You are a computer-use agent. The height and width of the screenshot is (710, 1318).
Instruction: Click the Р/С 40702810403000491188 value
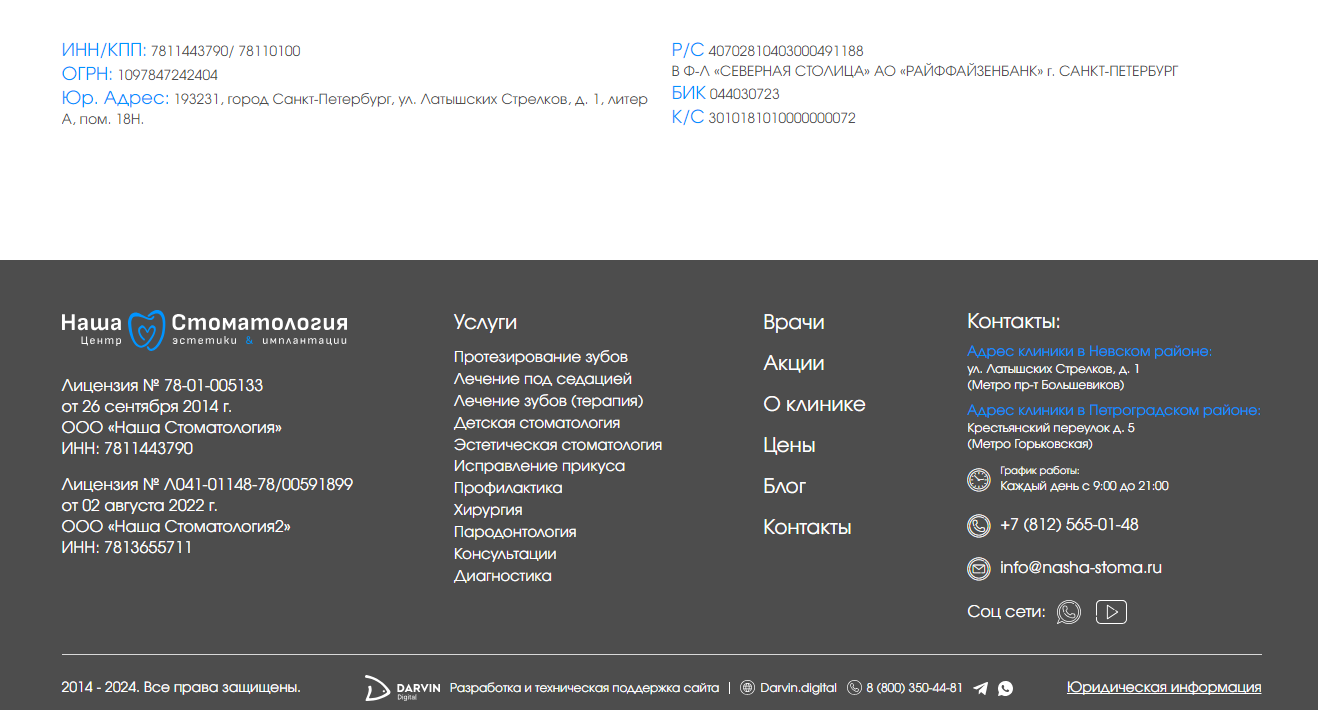coord(786,51)
